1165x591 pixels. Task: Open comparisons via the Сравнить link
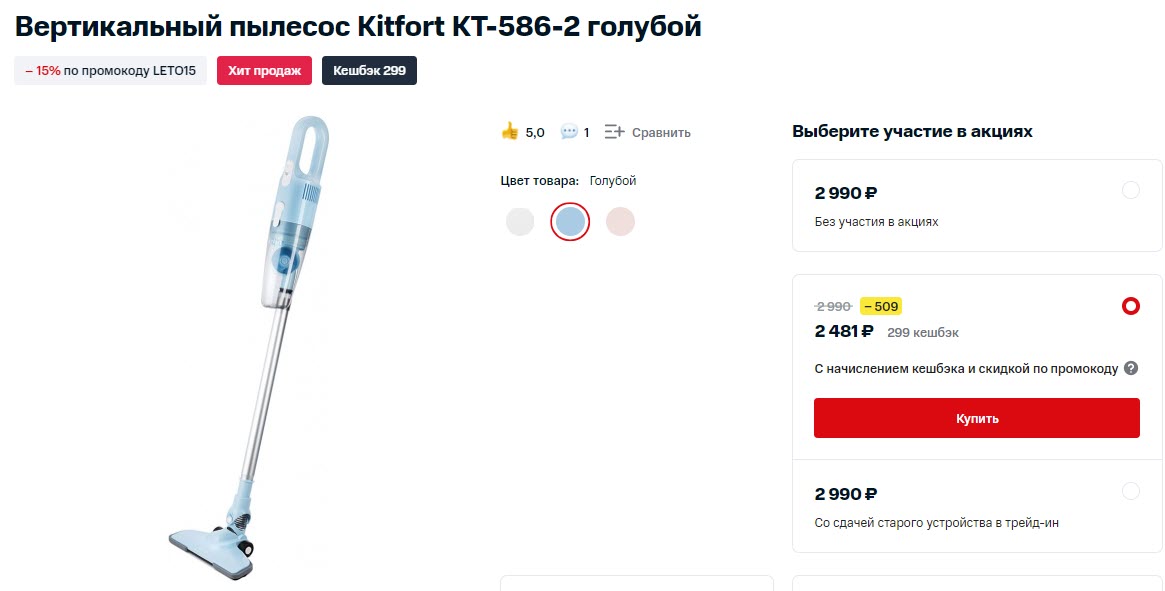(x=661, y=131)
